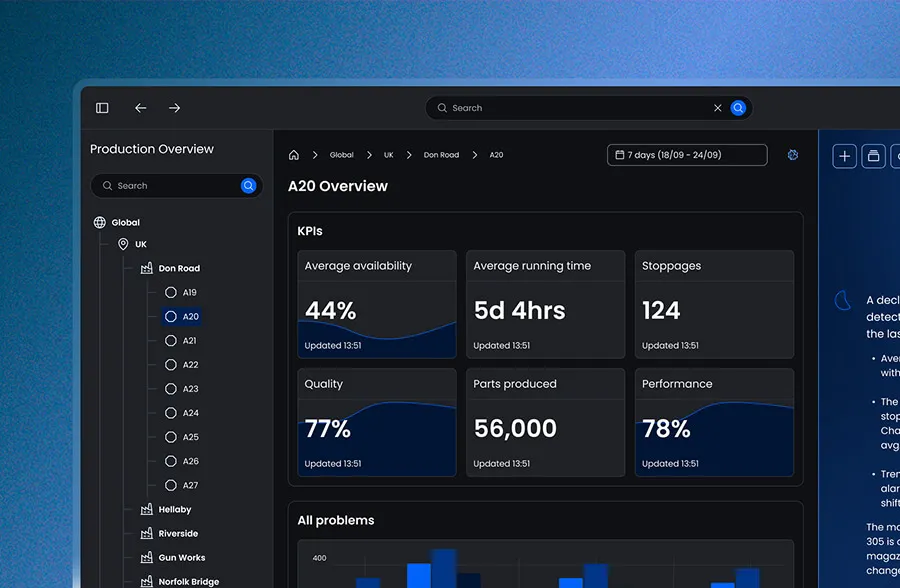Click the home icon in the breadcrumb
The image size is (900, 588).
tap(294, 155)
